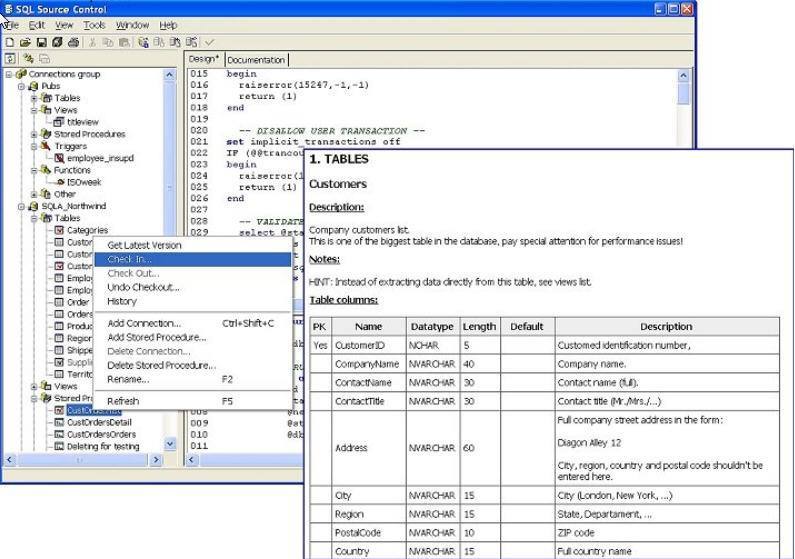Click the Save toolbar icon

coord(41,42)
